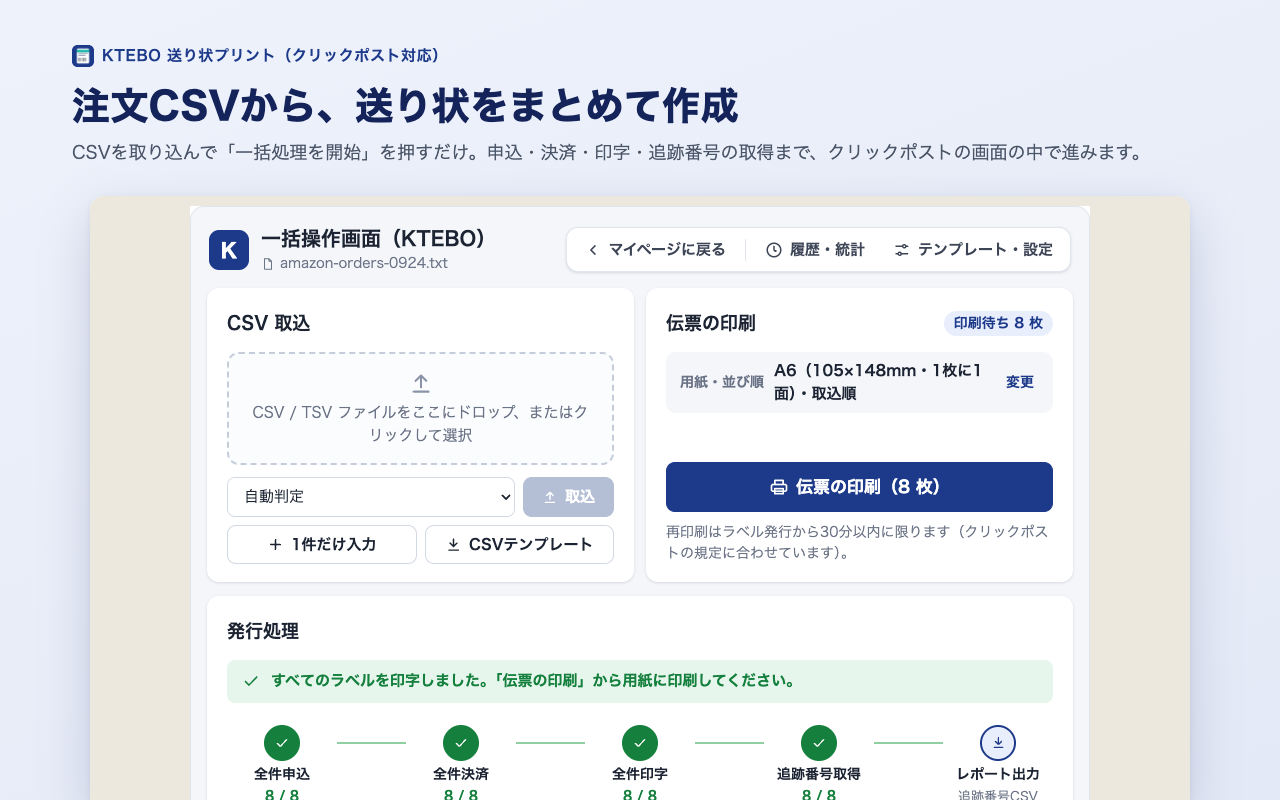The height and width of the screenshot is (800, 1280).
Task: Click the amazon-orders-0924.txt file name
Action: [364, 264]
